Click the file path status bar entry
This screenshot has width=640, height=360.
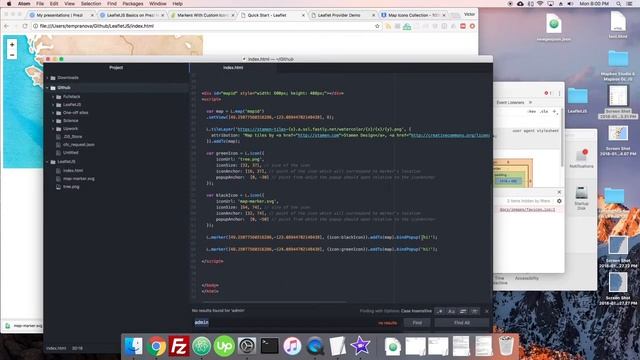pos(56,349)
